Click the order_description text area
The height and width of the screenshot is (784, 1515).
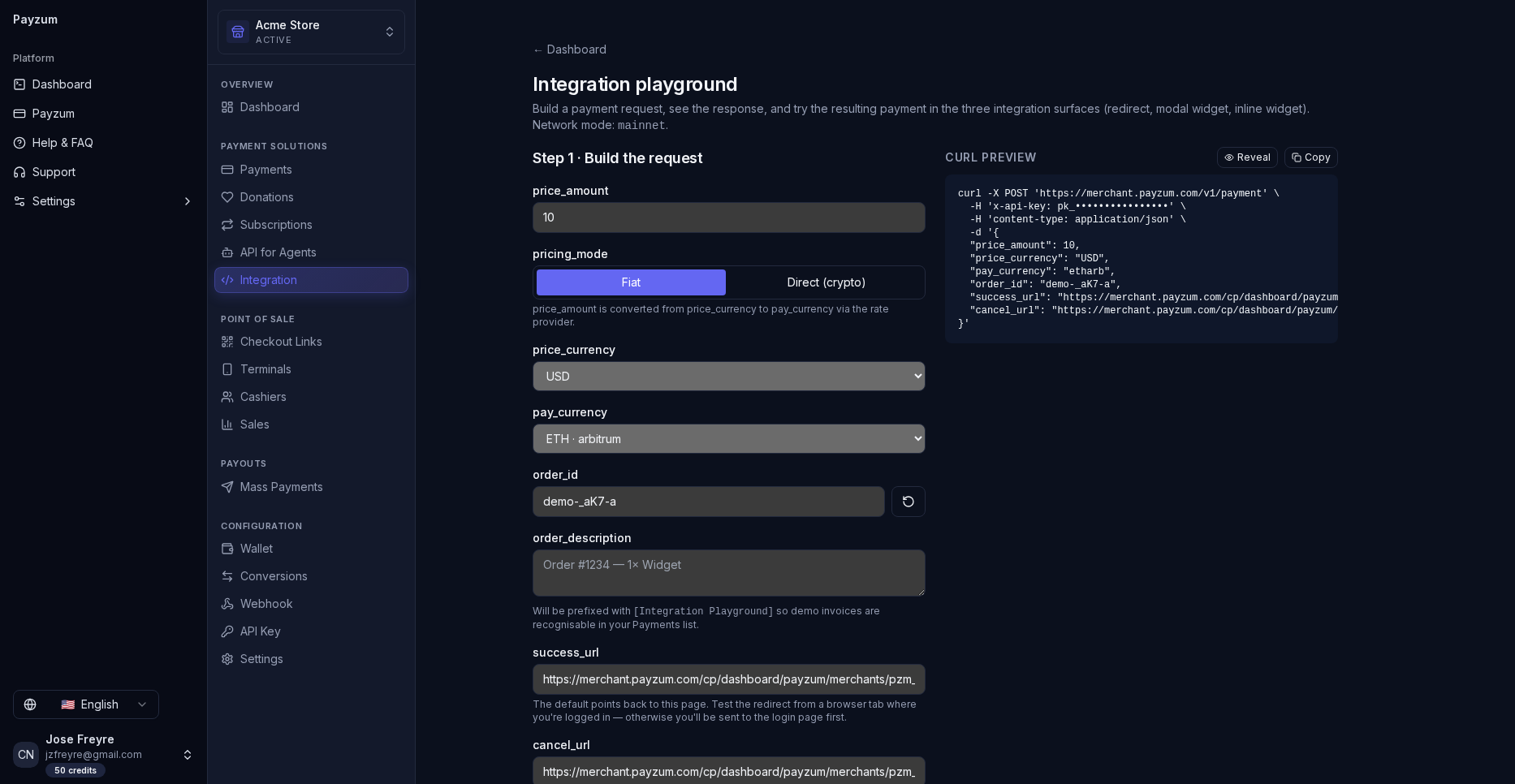729,573
